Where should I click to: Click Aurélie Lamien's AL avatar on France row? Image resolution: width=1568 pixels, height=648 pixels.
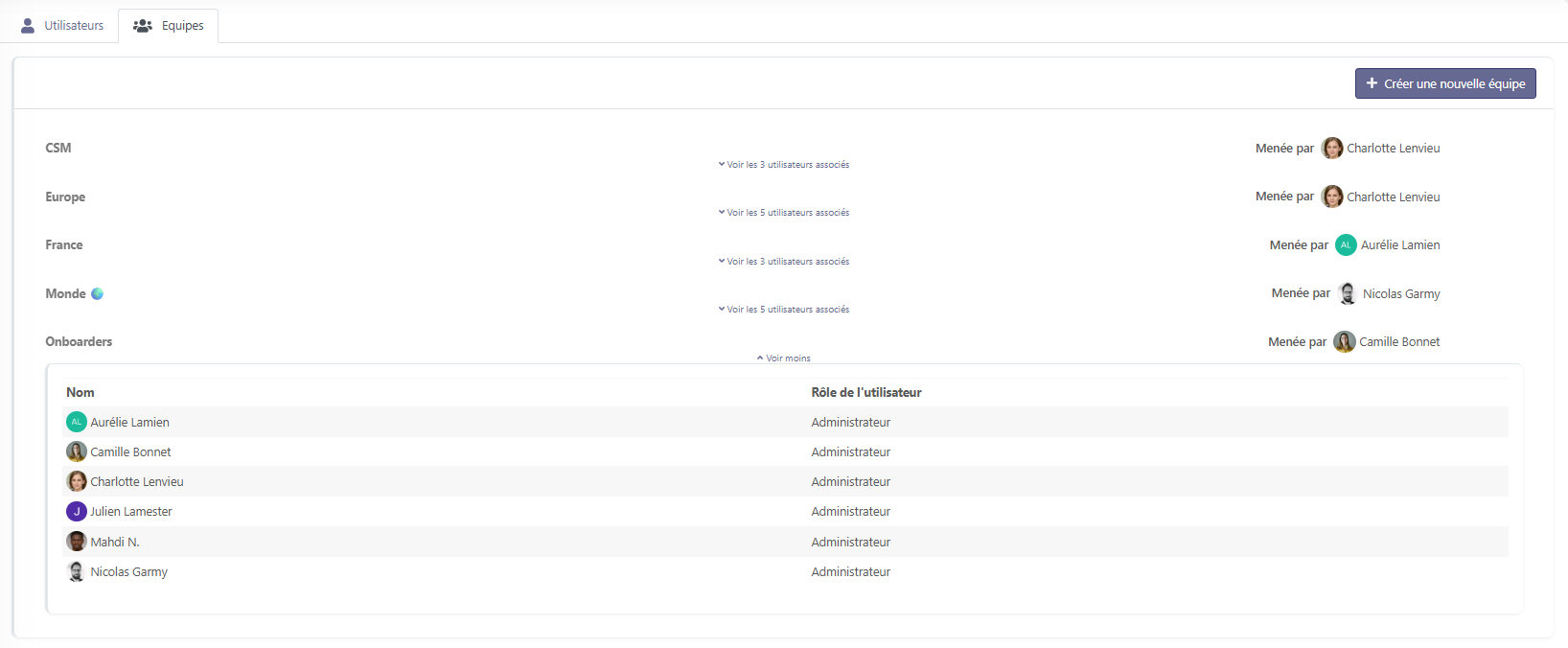(x=1345, y=245)
